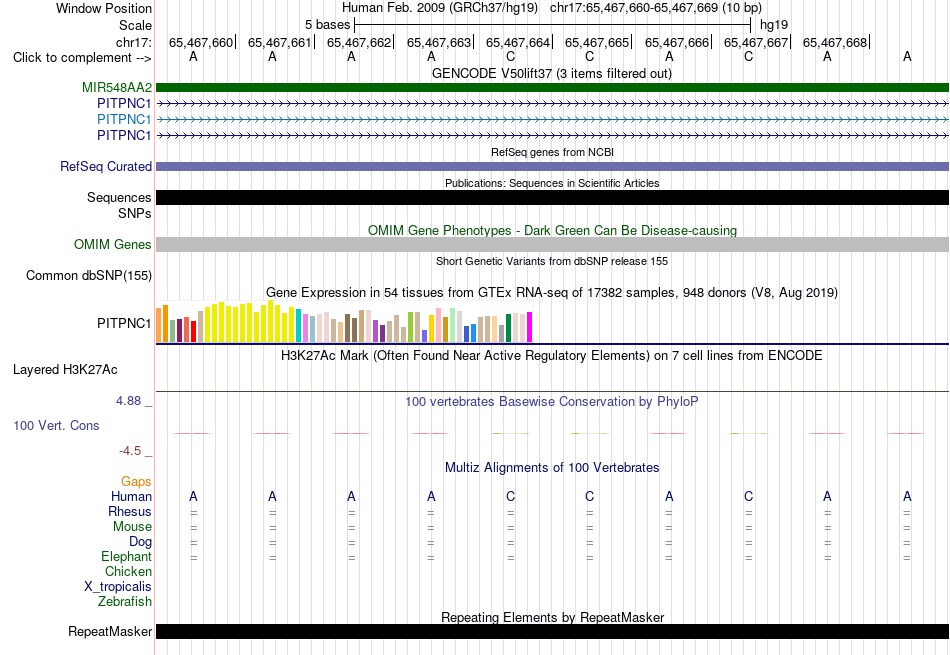Click the magenta last bar in GTEx chart
The image size is (950, 655).
(x=530, y=327)
